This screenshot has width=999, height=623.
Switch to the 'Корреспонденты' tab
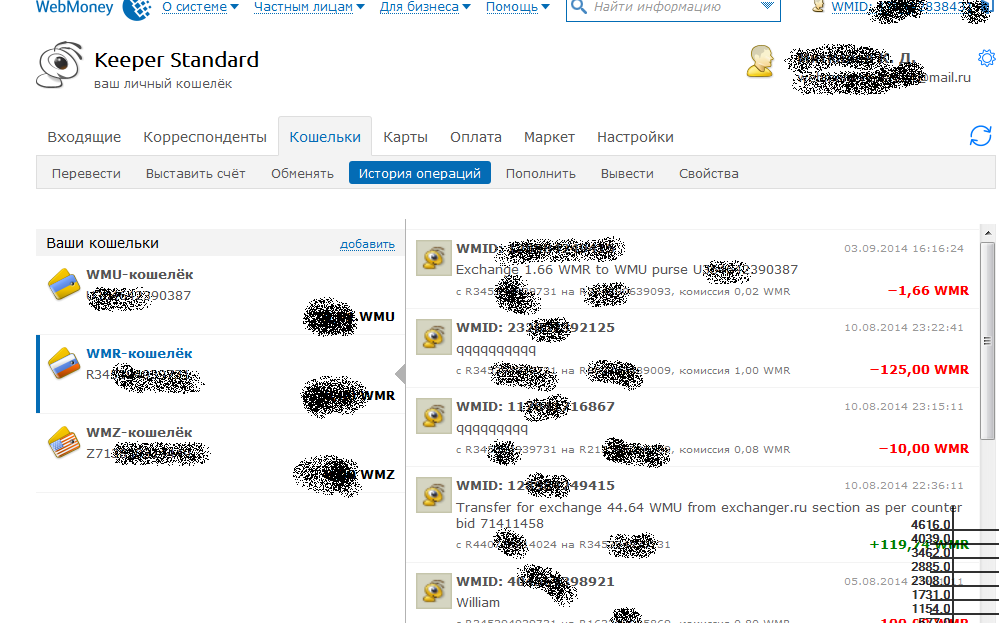[x=205, y=137]
